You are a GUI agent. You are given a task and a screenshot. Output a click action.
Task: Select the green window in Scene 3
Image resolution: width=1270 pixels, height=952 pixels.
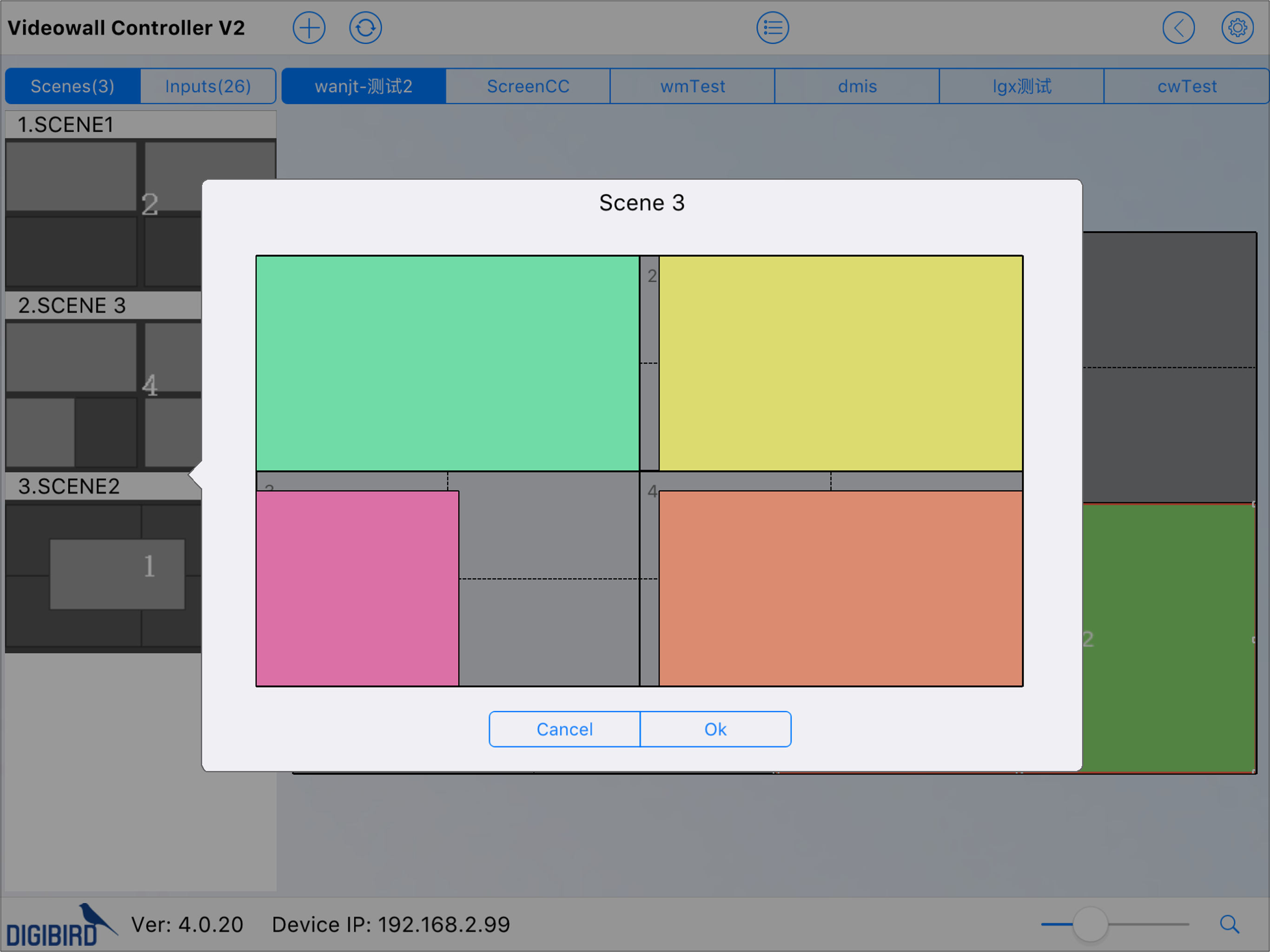[447, 363]
